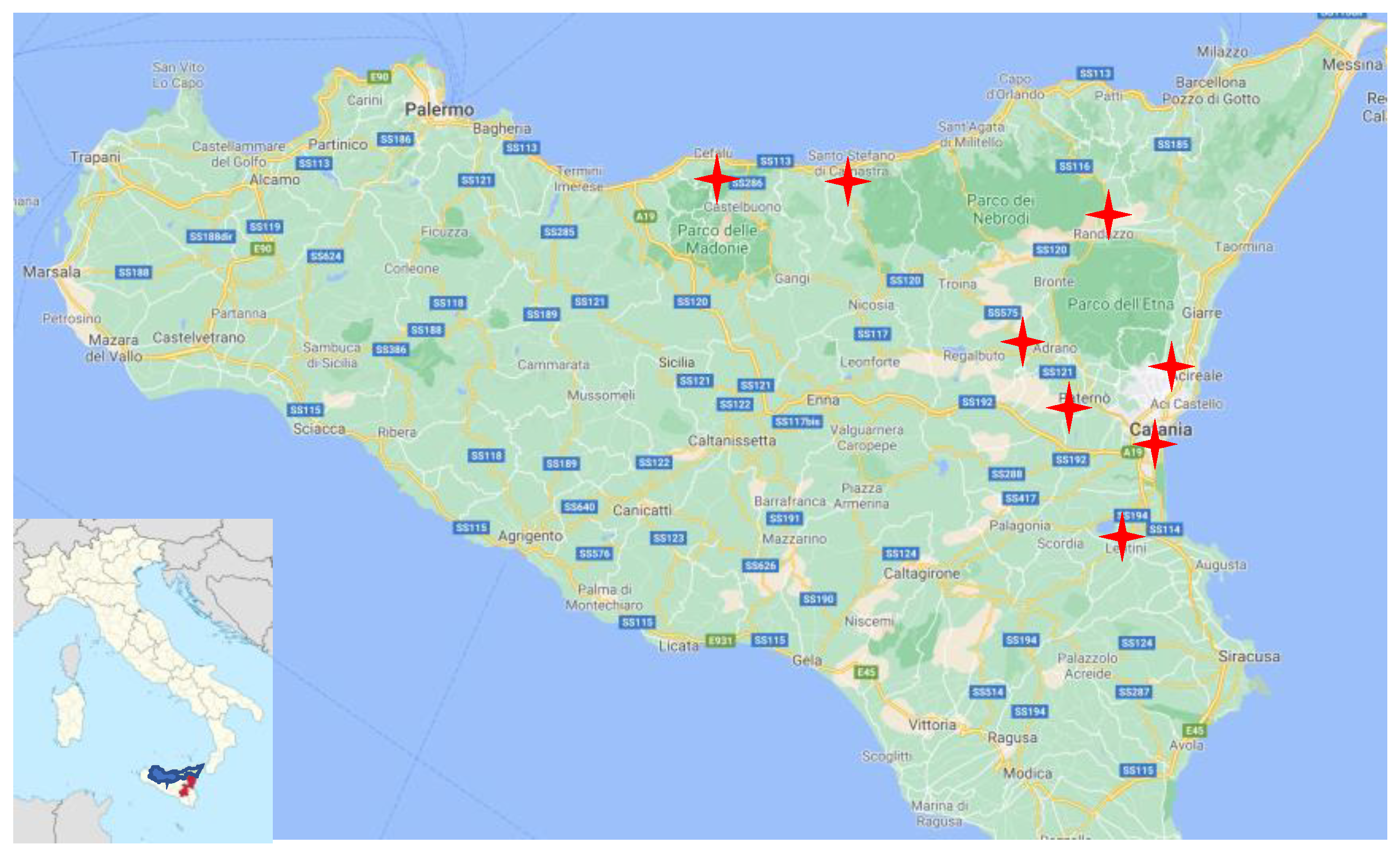Click the green E931 road shield near Licata
Screen dimensions: 1400x854
pos(720,640)
